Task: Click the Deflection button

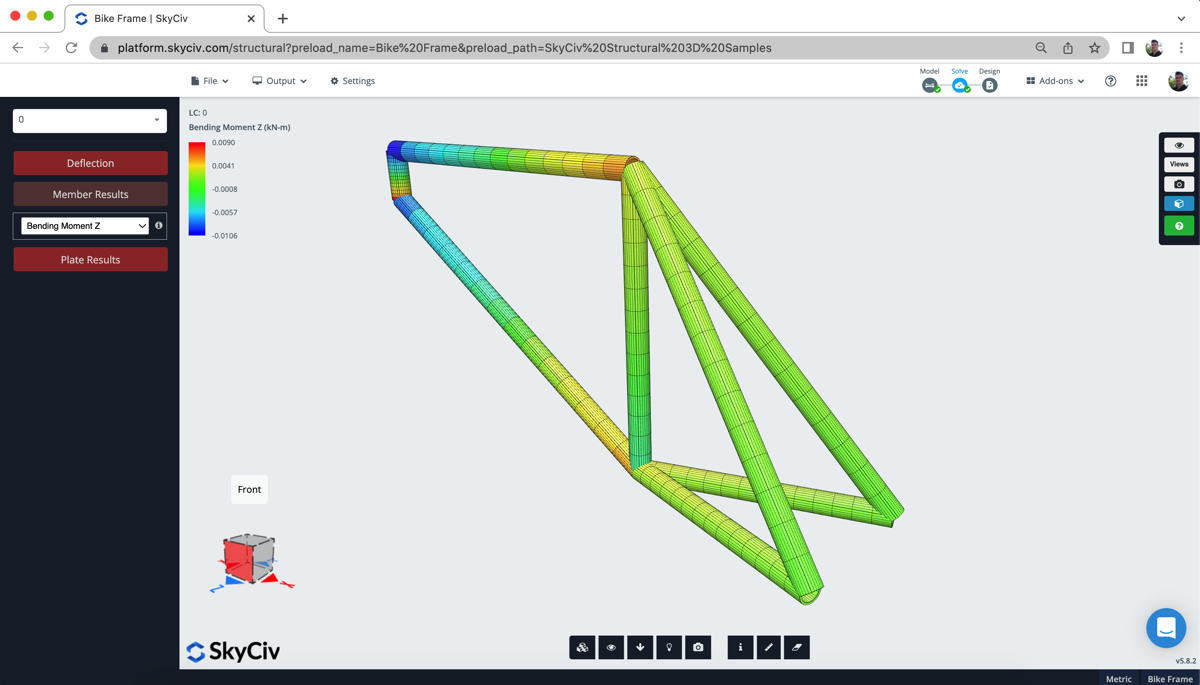Action: pos(90,162)
